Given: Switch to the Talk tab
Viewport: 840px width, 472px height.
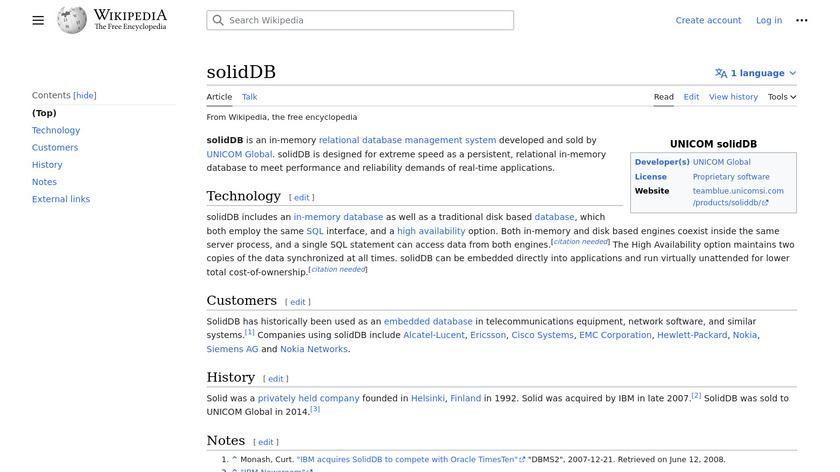Looking at the screenshot, I should click(x=249, y=97).
